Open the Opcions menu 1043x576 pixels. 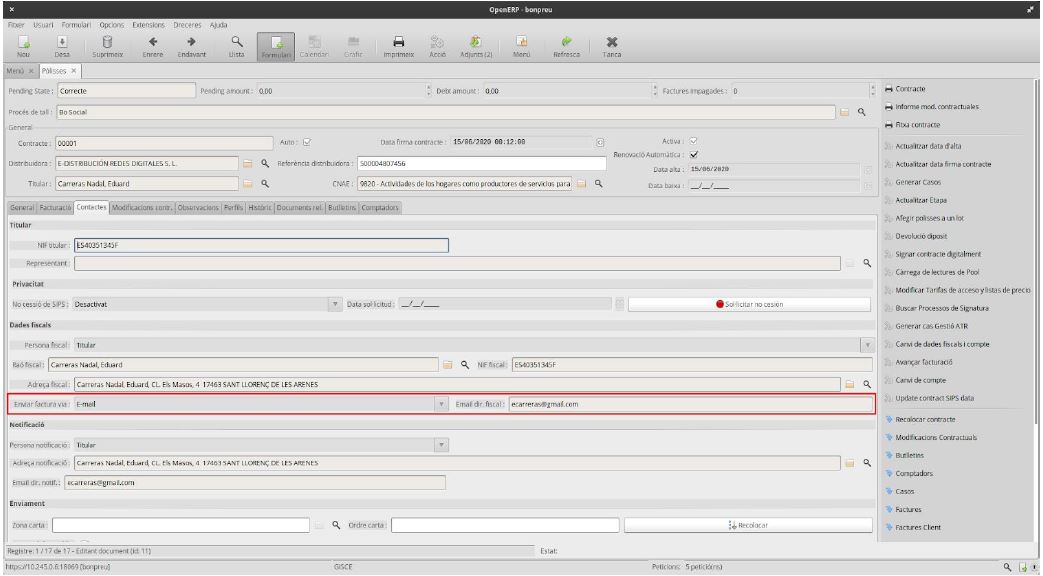click(x=112, y=23)
